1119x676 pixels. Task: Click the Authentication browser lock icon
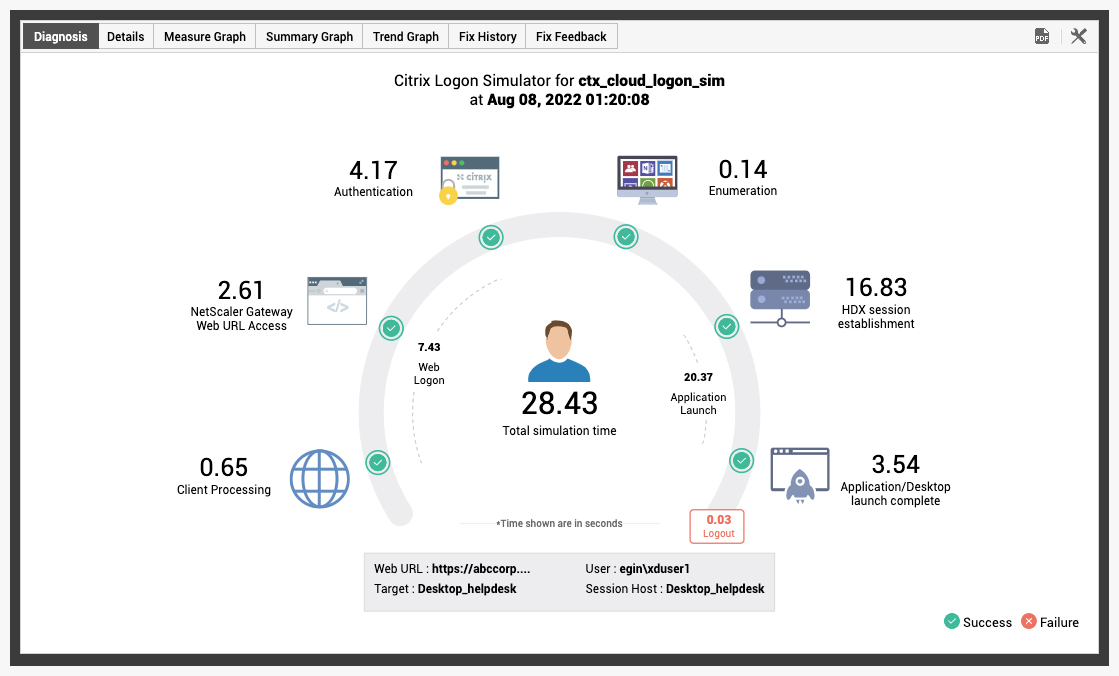click(469, 180)
